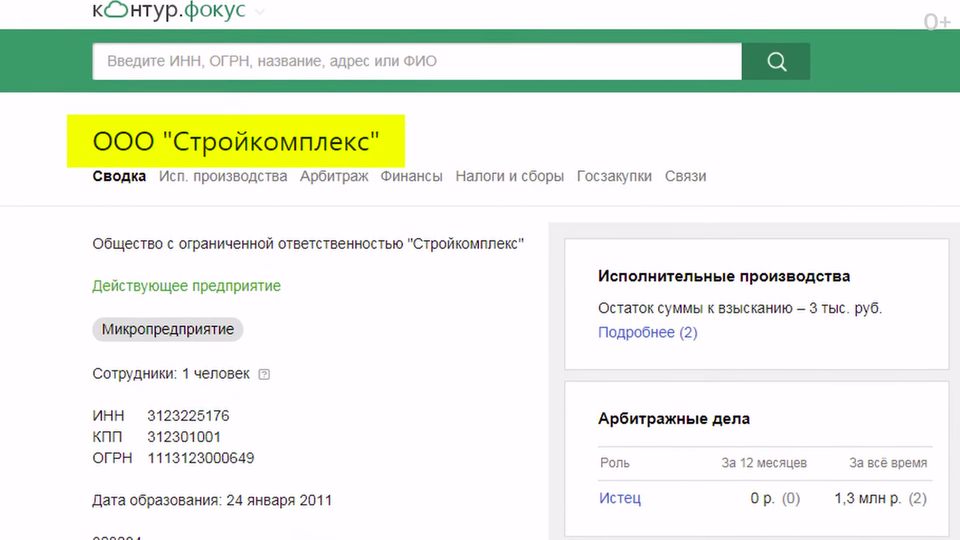Click the magnifier search button

(x=776, y=62)
